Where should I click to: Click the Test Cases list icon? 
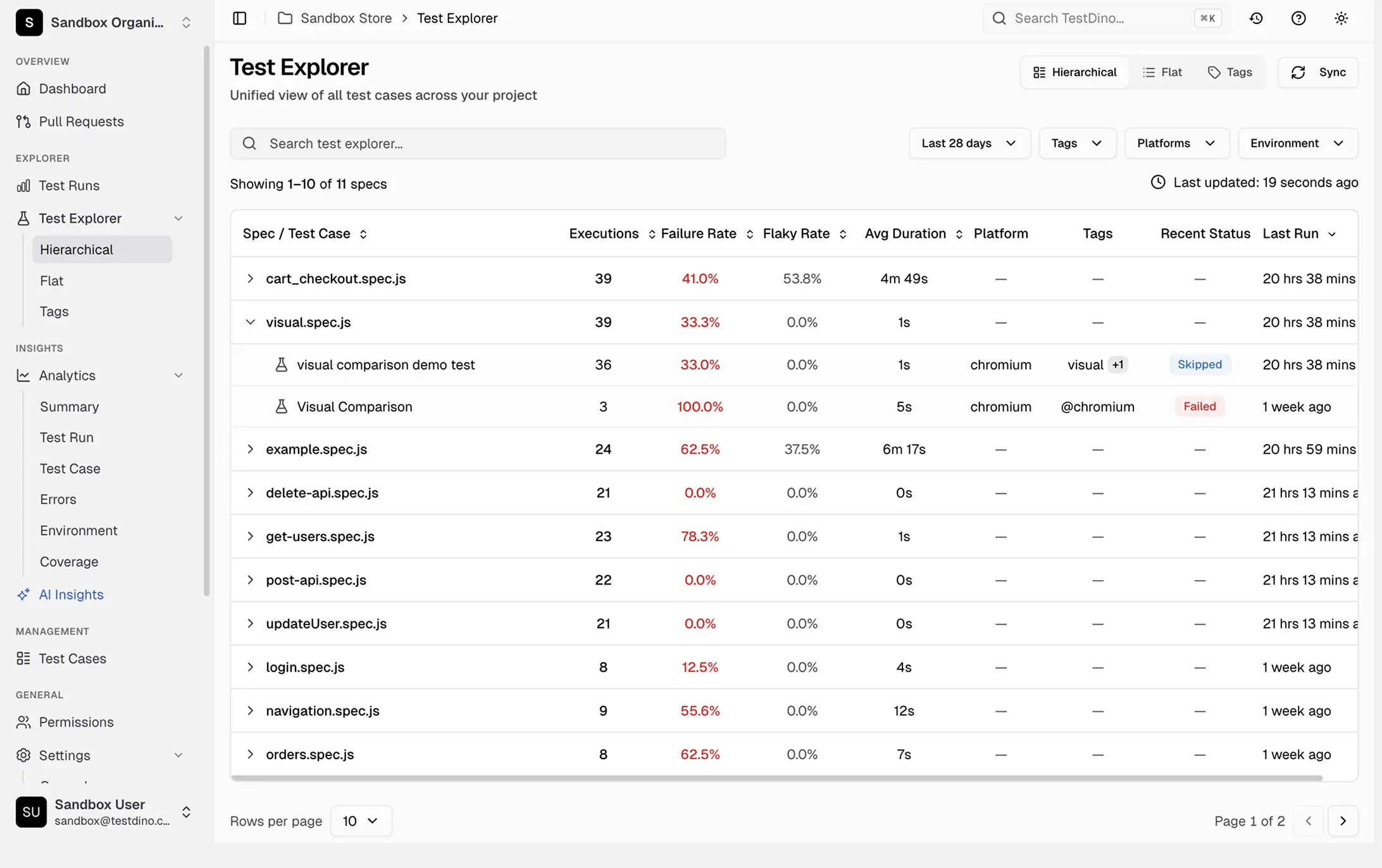[x=23, y=659]
